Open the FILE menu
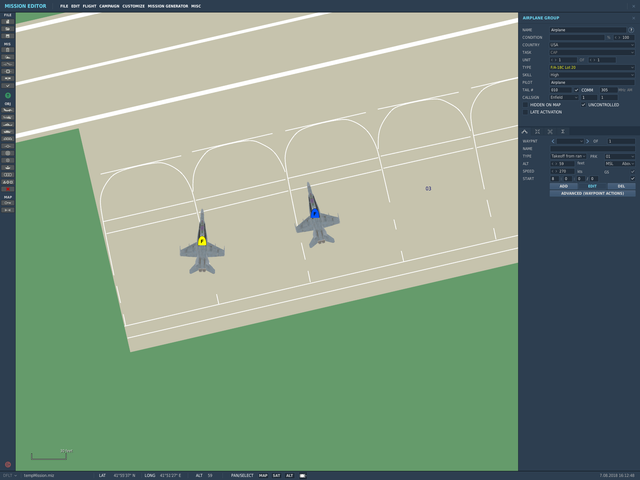The height and width of the screenshot is (480, 640). (x=64, y=6)
